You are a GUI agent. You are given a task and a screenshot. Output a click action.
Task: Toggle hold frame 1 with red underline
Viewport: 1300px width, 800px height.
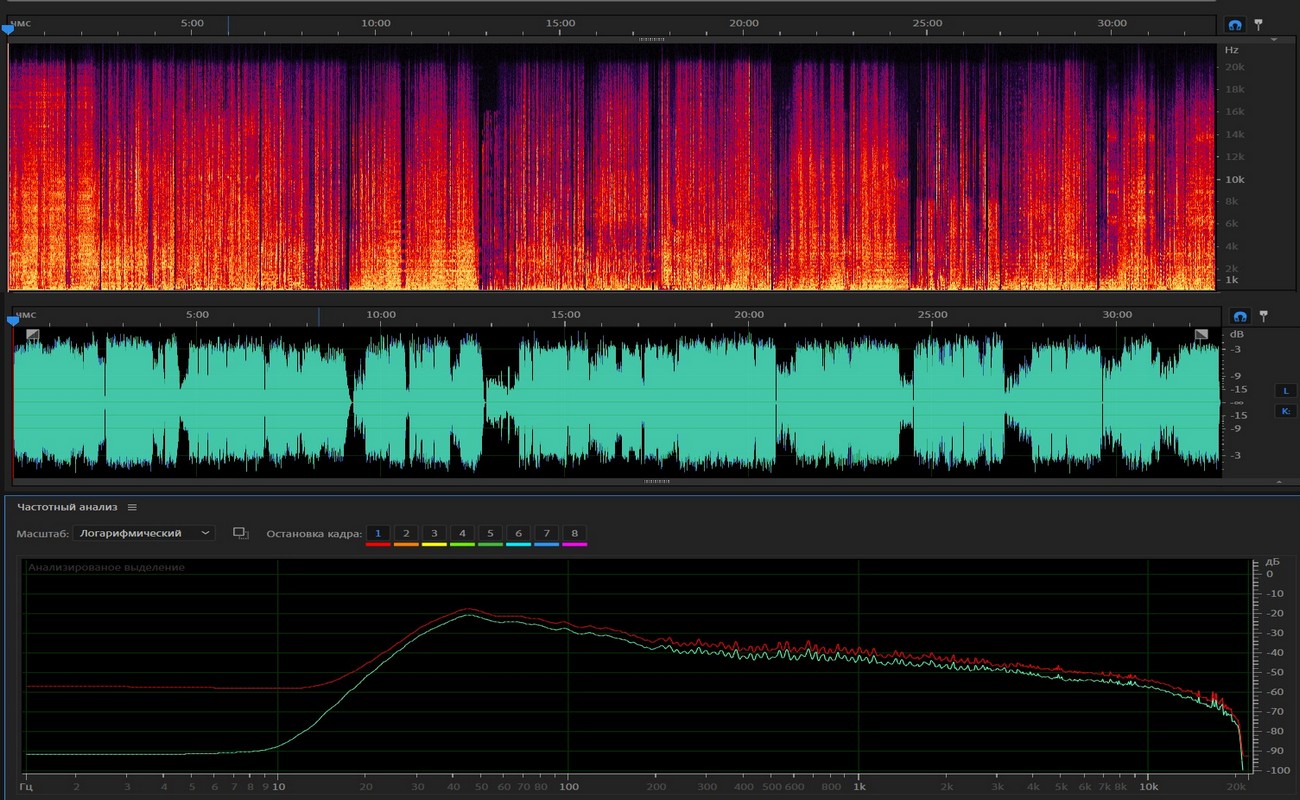(x=378, y=534)
